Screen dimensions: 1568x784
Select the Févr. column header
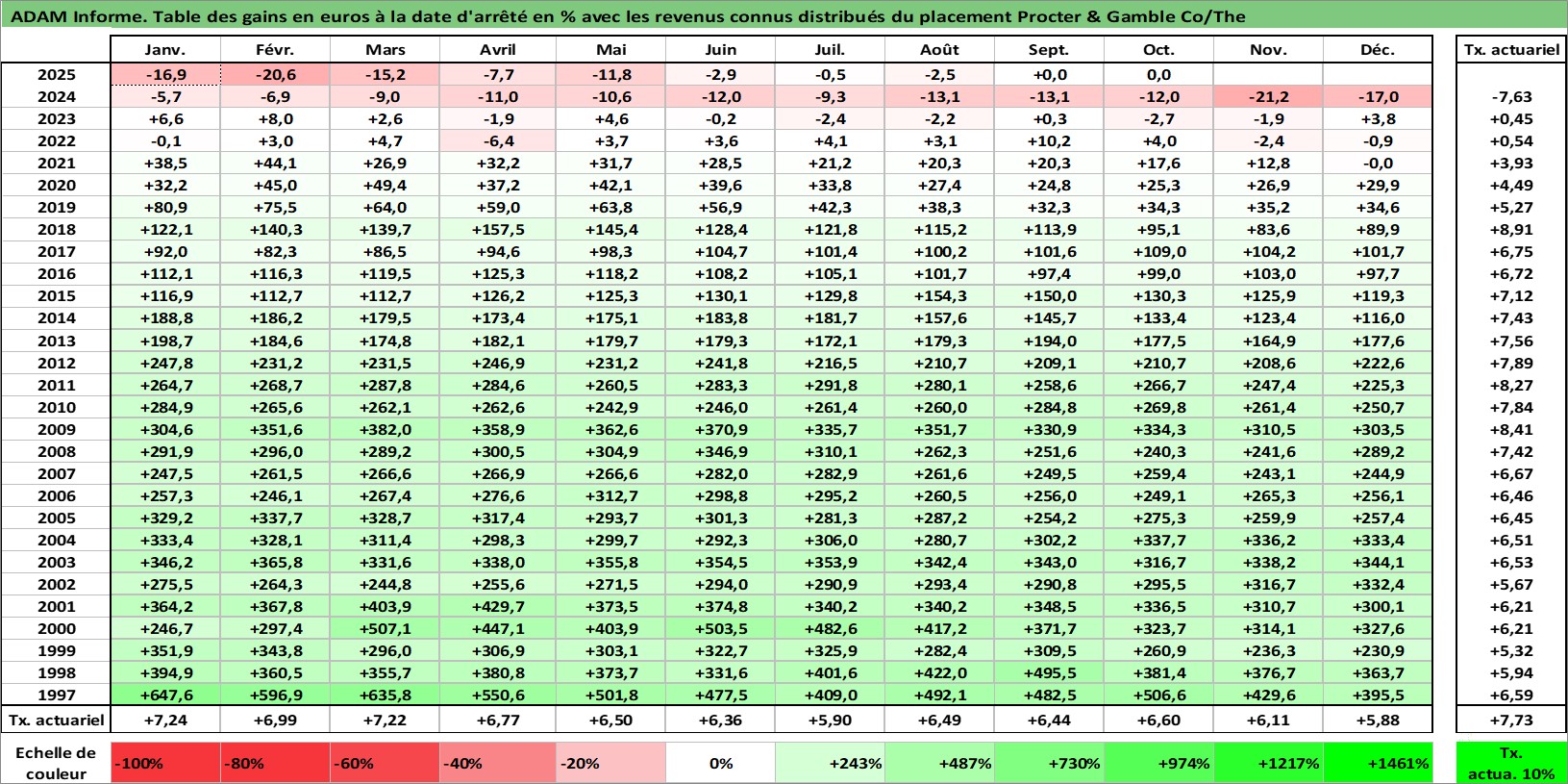pos(275,50)
